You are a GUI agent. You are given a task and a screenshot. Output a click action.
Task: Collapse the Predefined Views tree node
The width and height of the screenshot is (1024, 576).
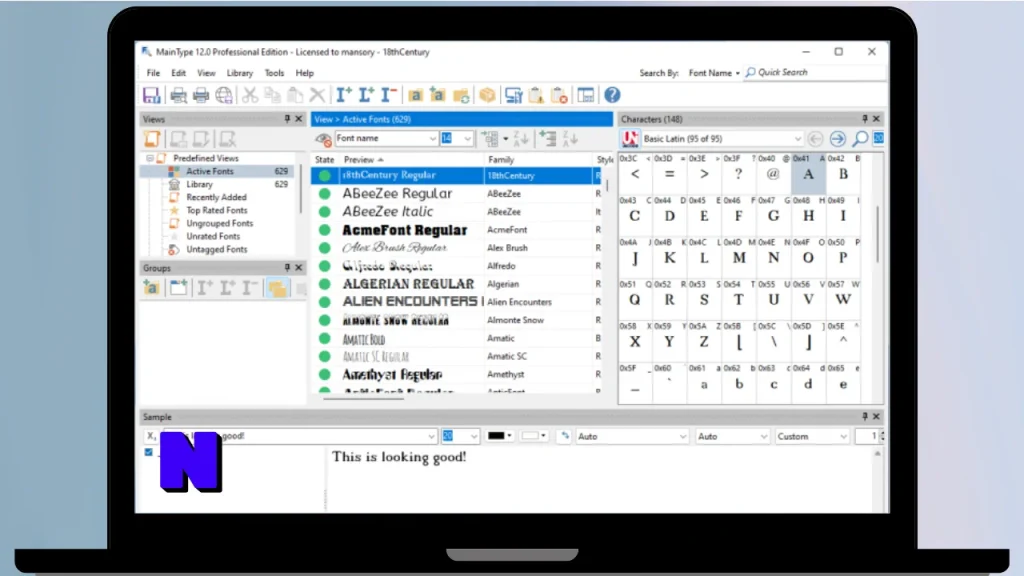point(150,158)
